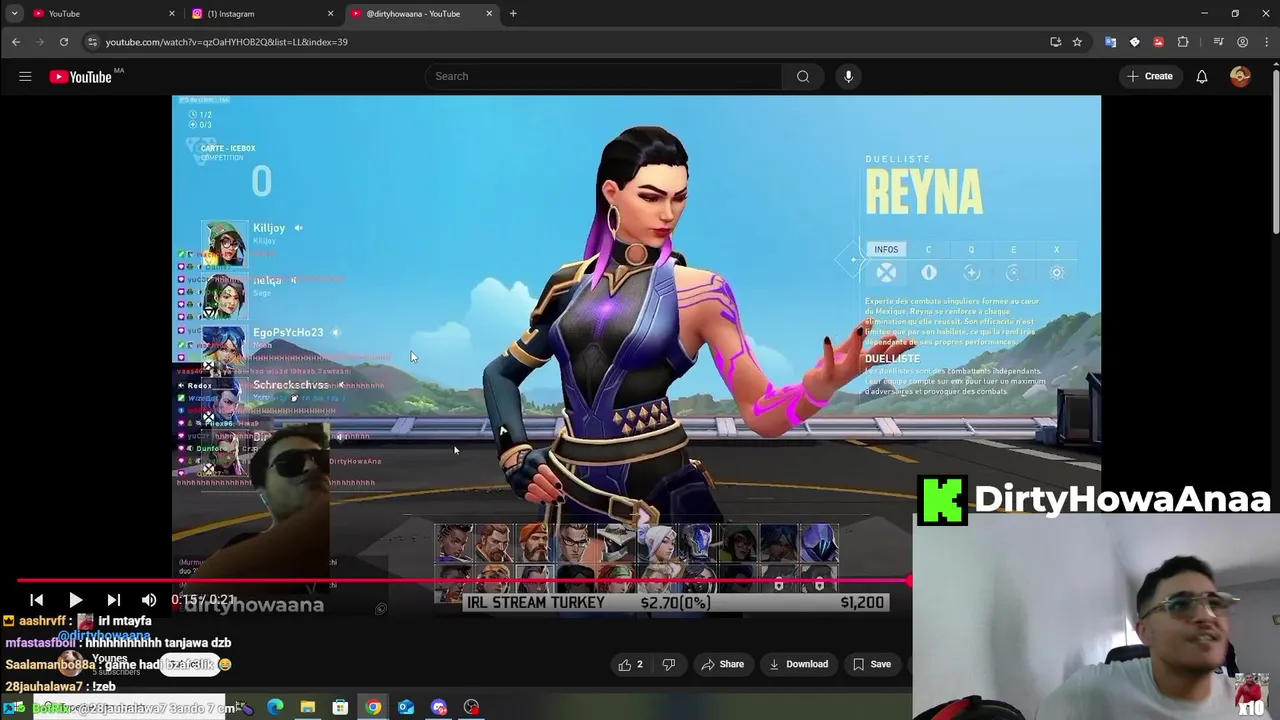Open the Chrome profile icon
Image resolution: width=1280 pixels, height=720 pixels.
(1242, 42)
